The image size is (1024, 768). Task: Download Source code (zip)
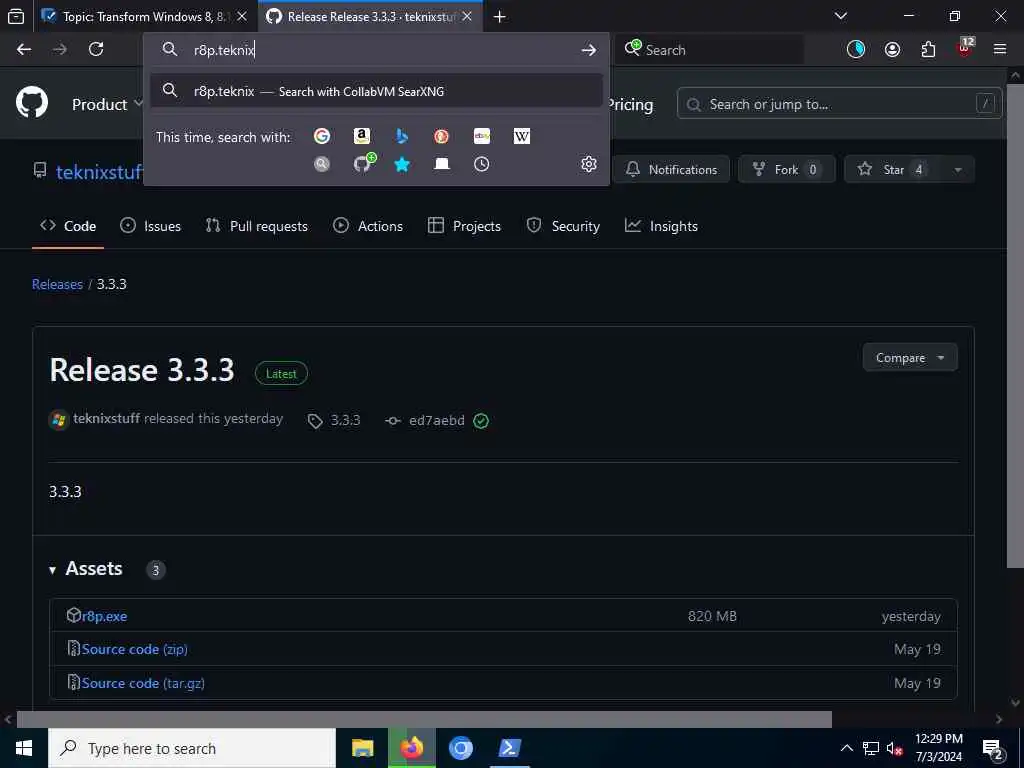pos(135,649)
